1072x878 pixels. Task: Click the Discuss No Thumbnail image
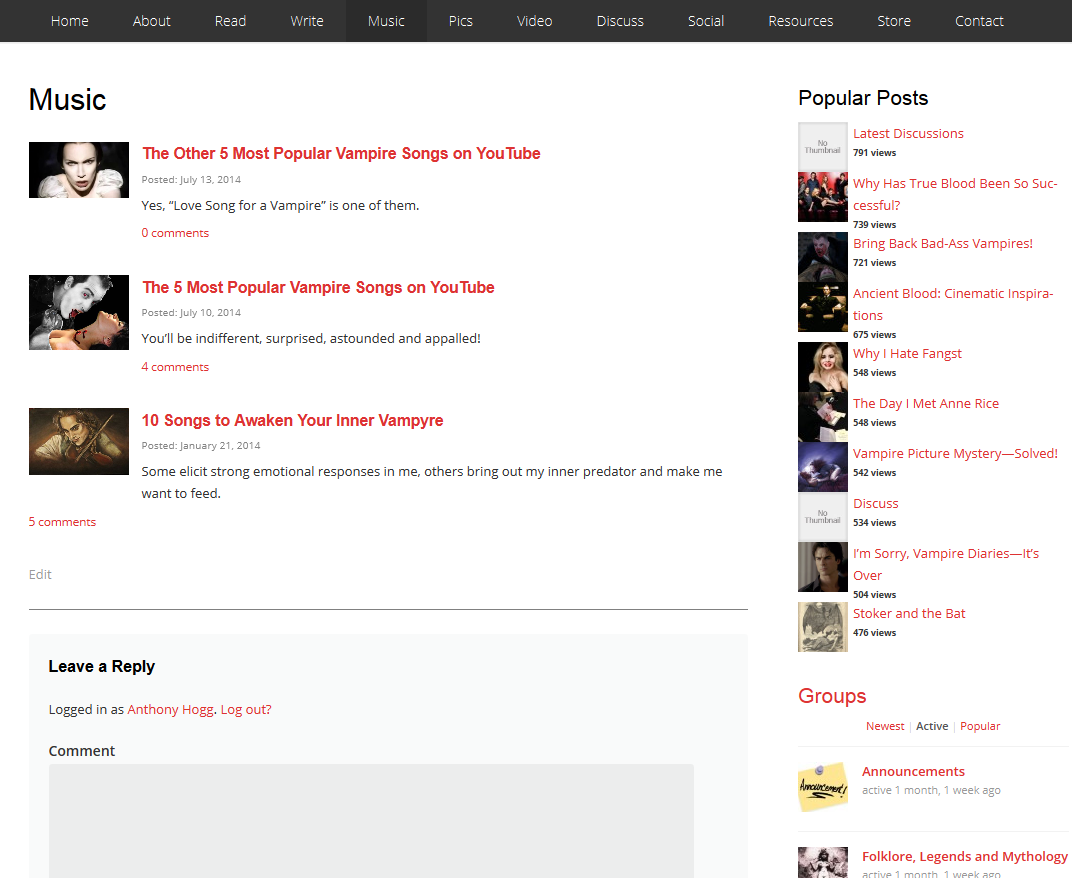pyautogui.click(x=822, y=517)
